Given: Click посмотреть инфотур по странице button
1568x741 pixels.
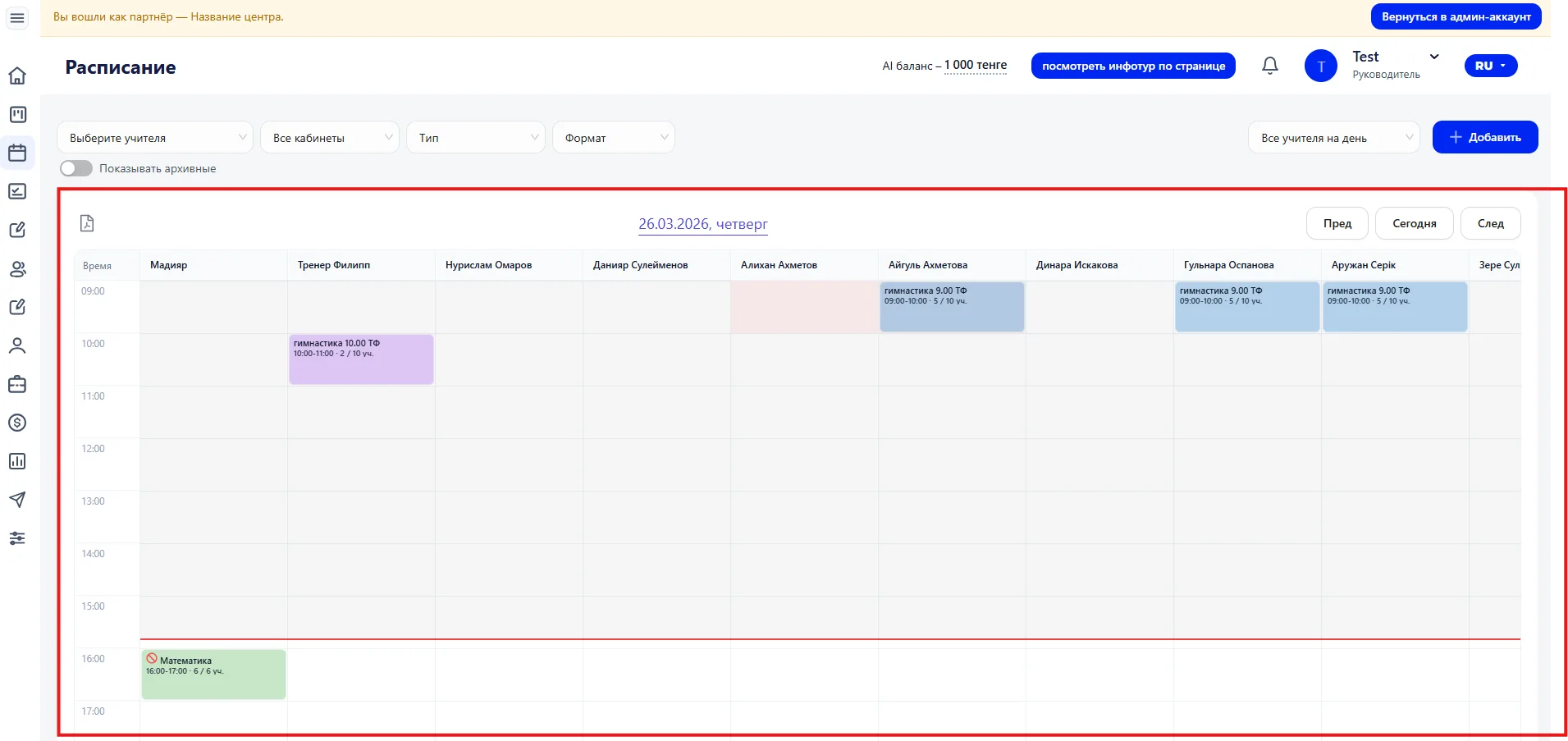Looking at the screenshot, I should pyautogui.click(x=1133, y=66).
